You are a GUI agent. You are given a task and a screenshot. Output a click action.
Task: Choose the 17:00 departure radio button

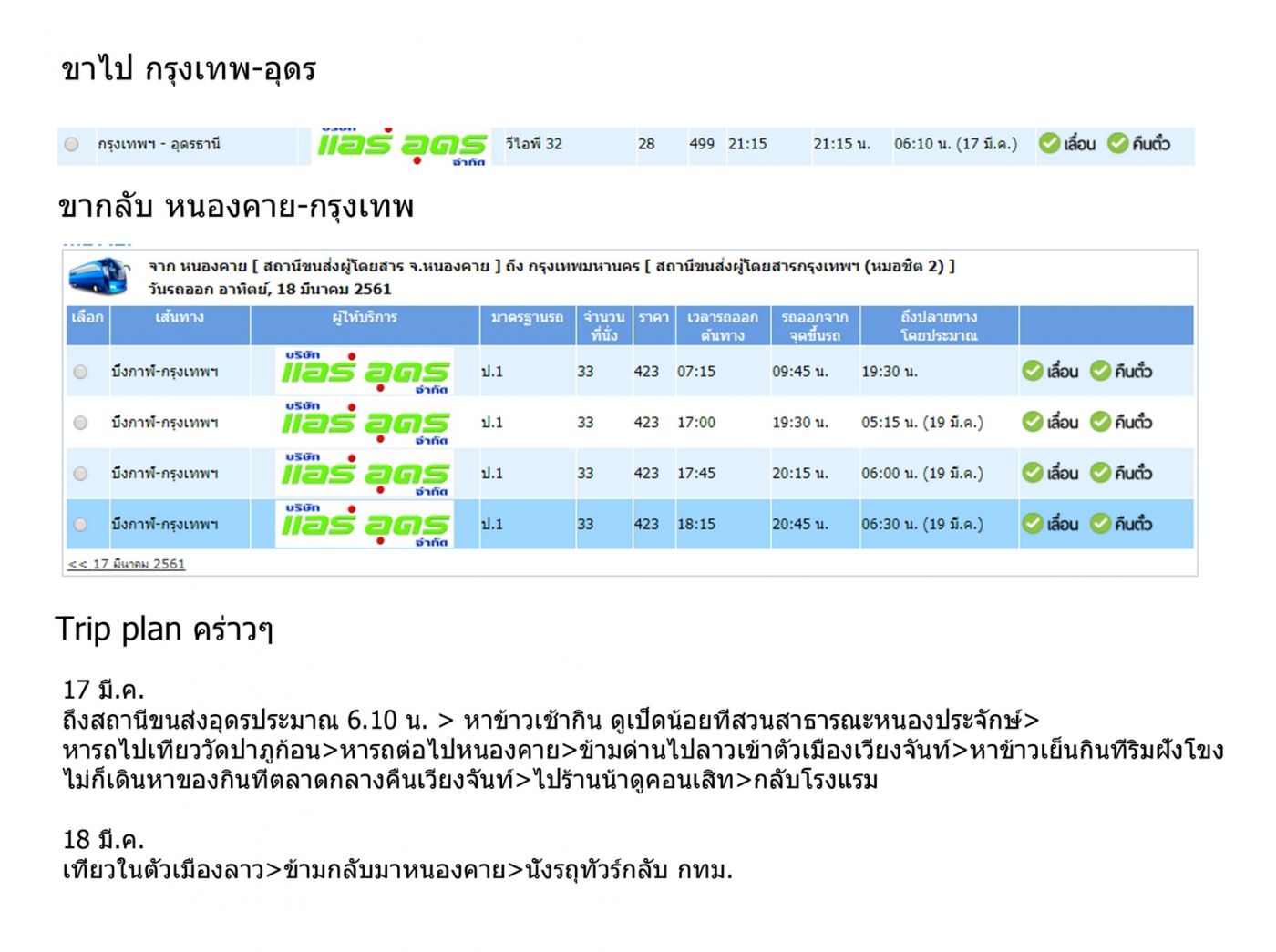point(81,423)
